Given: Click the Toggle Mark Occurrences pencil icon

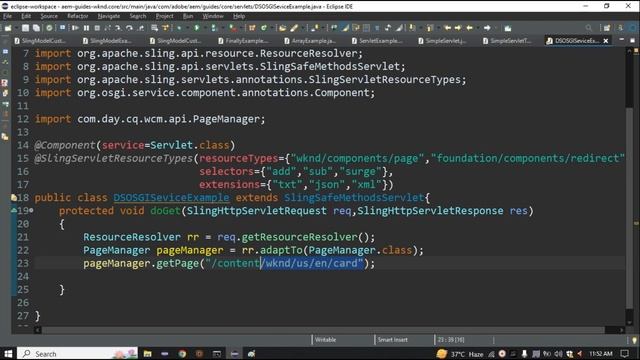Looking at the screenshot, I should point(345,28).
